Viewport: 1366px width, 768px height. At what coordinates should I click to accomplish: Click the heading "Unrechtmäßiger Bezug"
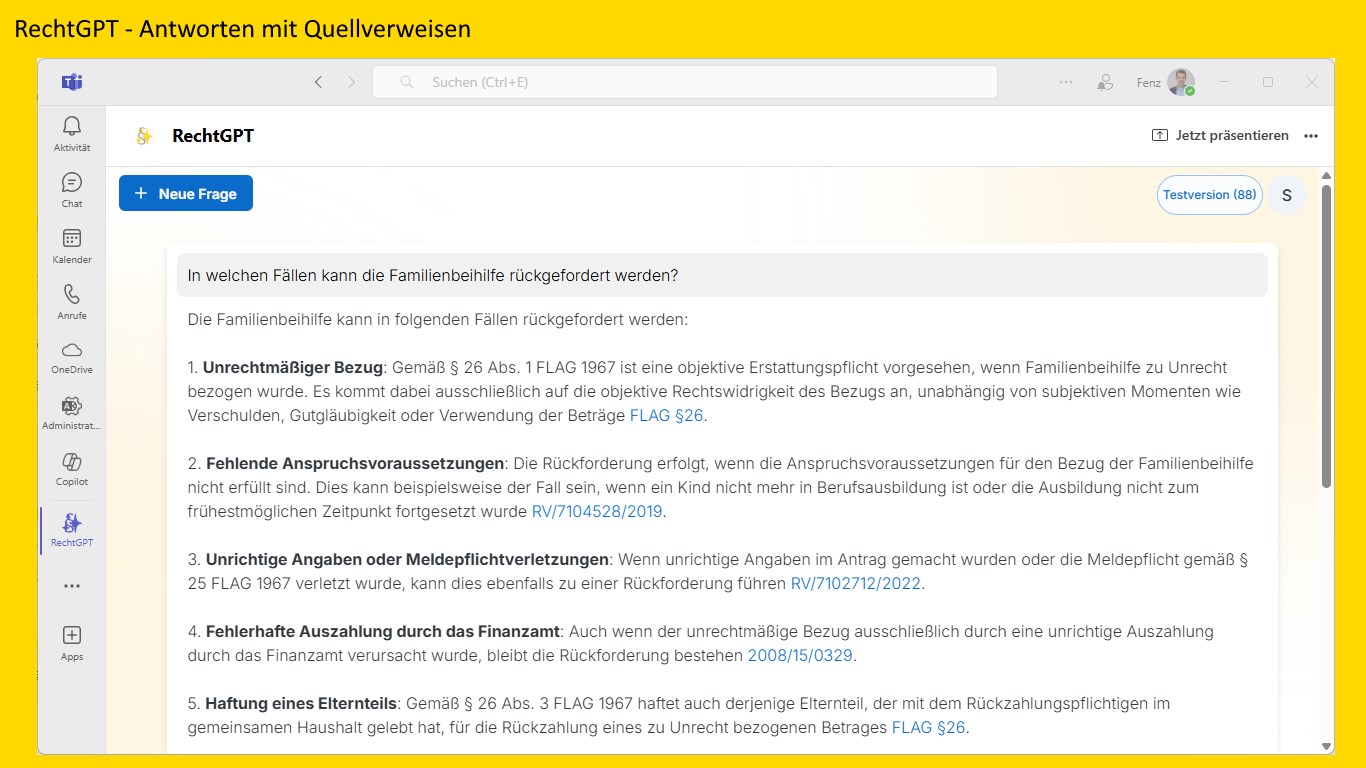click(293, 367)
